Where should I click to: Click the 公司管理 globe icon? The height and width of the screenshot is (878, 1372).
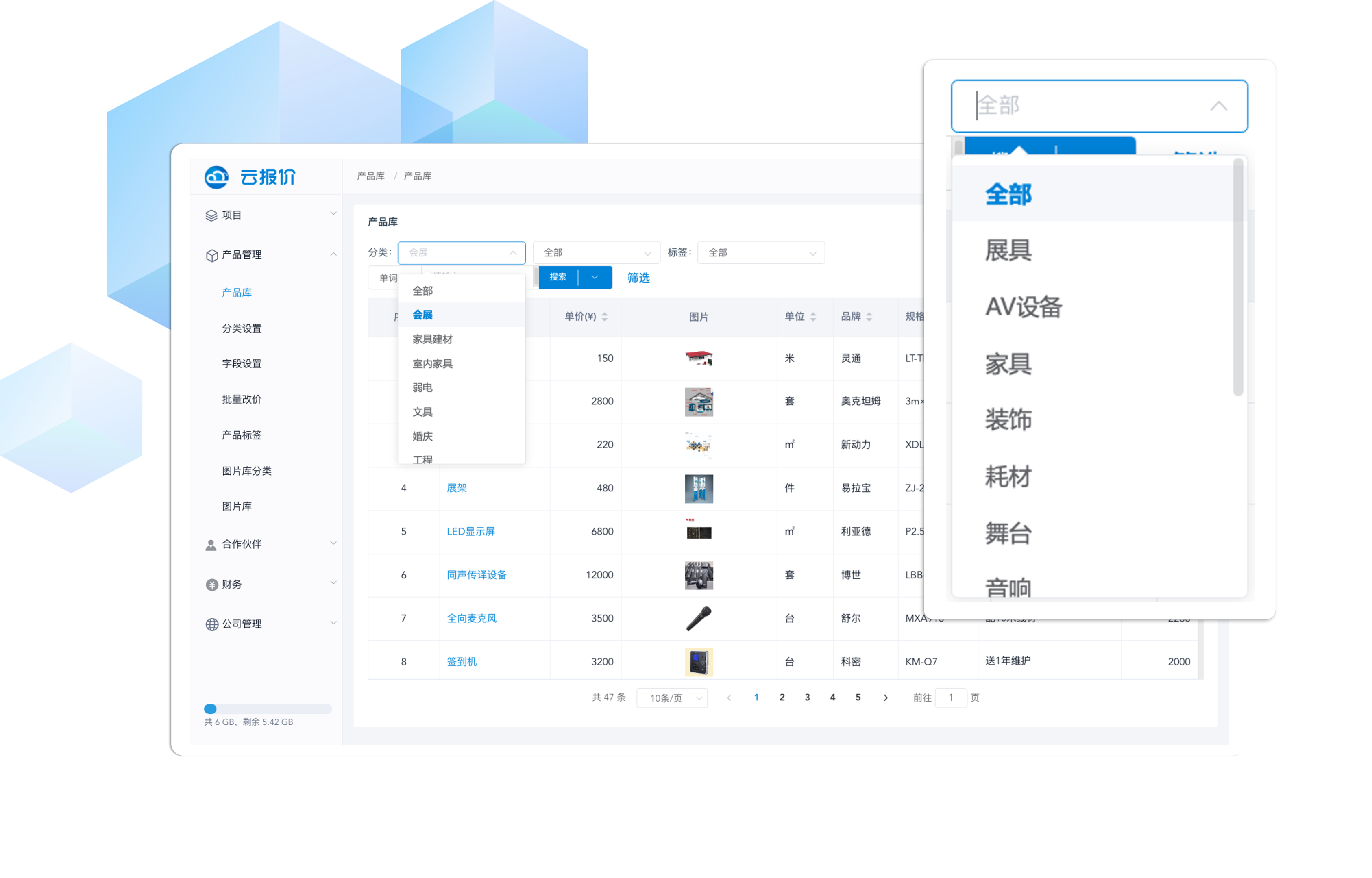tap(211, 624)
